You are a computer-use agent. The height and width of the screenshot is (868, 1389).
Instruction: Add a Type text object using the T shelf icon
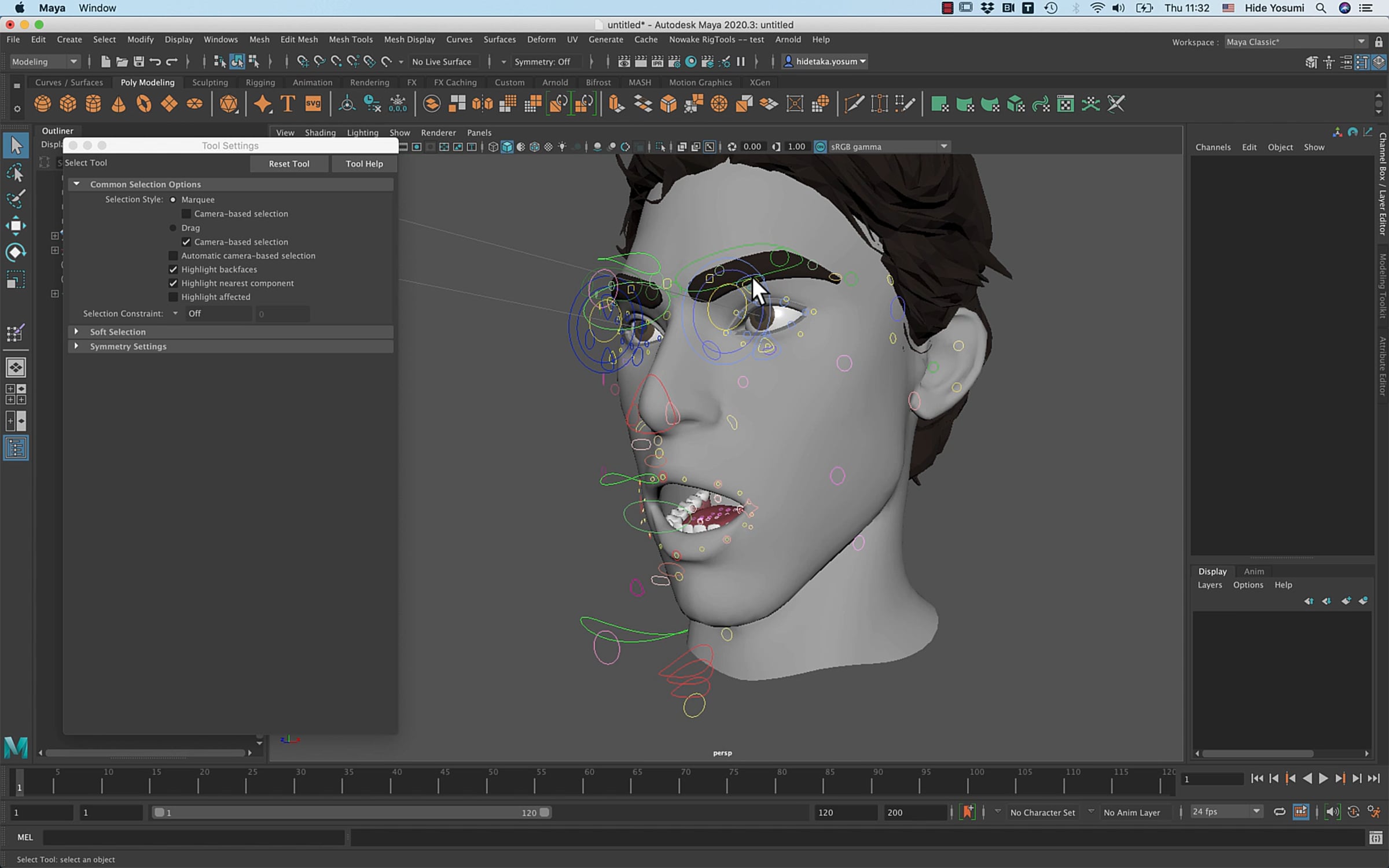click(x=286, y=104)
